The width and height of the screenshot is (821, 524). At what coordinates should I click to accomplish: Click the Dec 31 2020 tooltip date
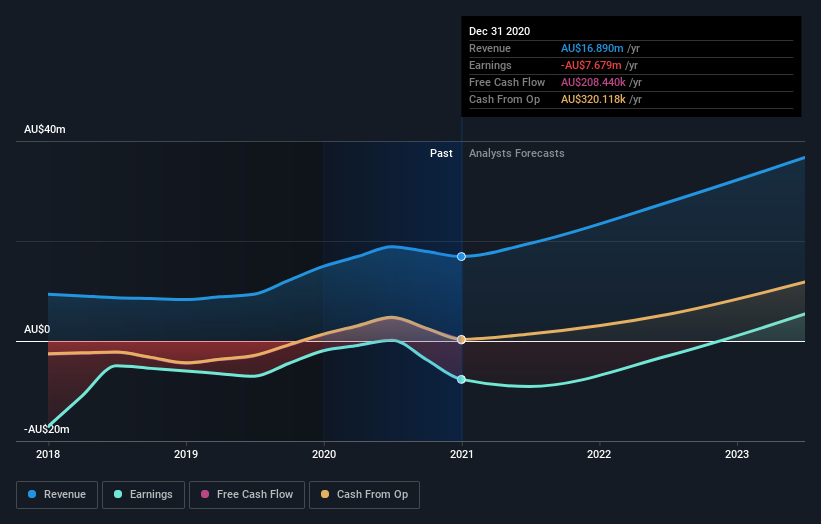tap(500, 31)
